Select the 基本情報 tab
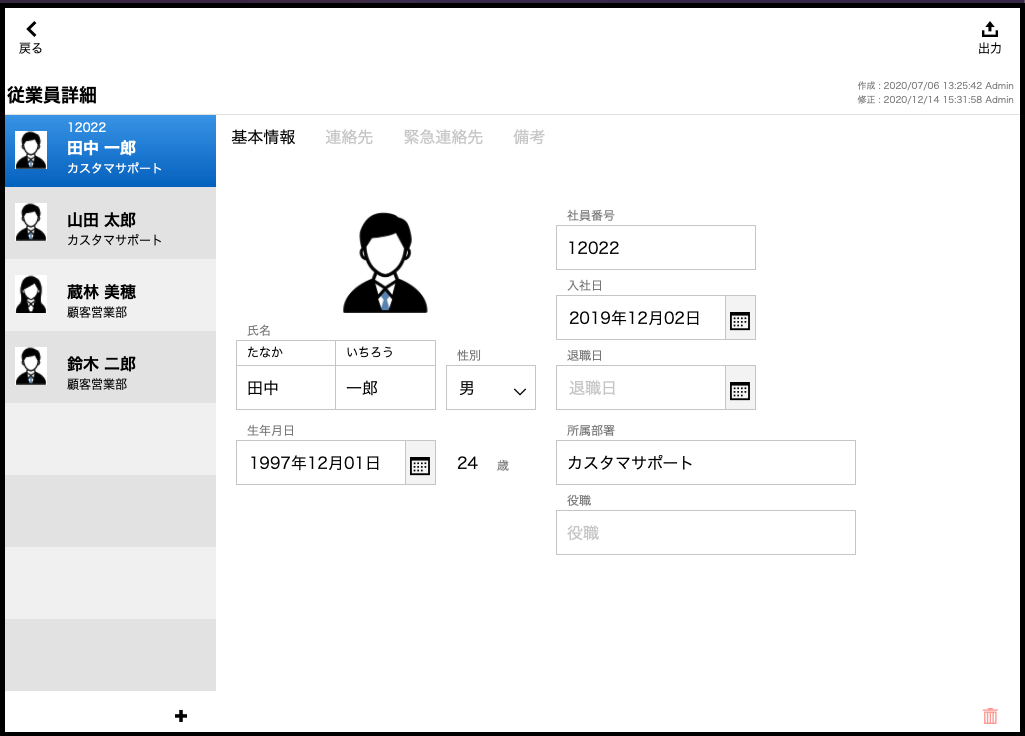The width and height of the screenshot is (1025, 736). [263, 138]
